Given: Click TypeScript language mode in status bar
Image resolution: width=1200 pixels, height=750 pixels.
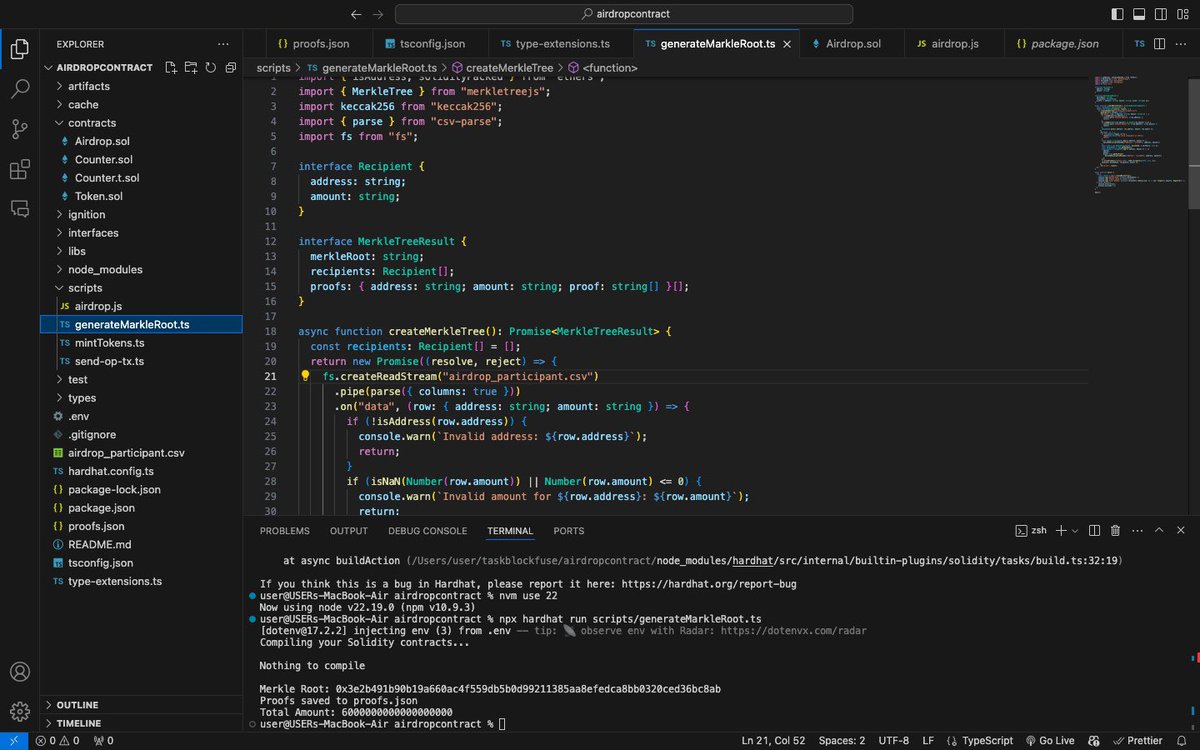Looking at the screenshot, I should (x=988, y=741).
